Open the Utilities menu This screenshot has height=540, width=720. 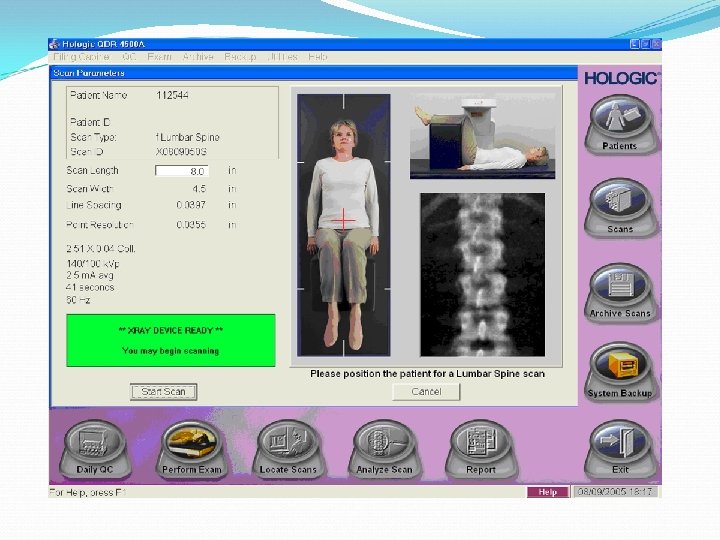pos(282,57)
